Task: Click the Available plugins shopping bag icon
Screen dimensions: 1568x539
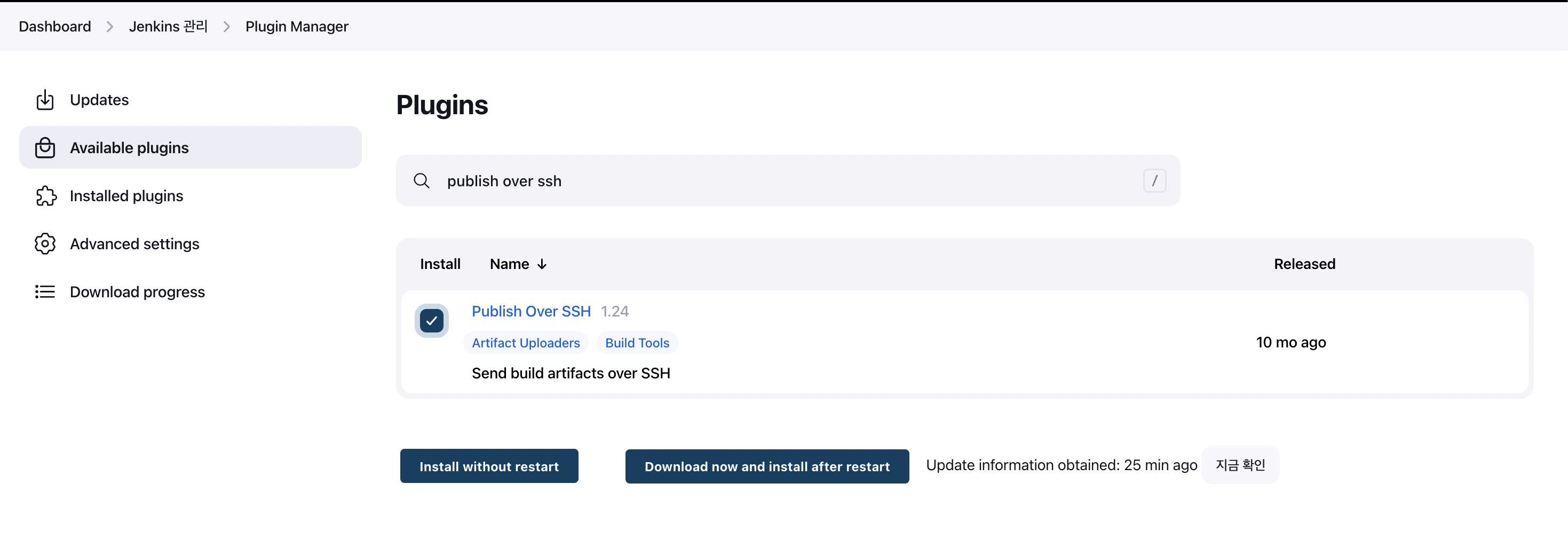Action: tap(45, 148)
